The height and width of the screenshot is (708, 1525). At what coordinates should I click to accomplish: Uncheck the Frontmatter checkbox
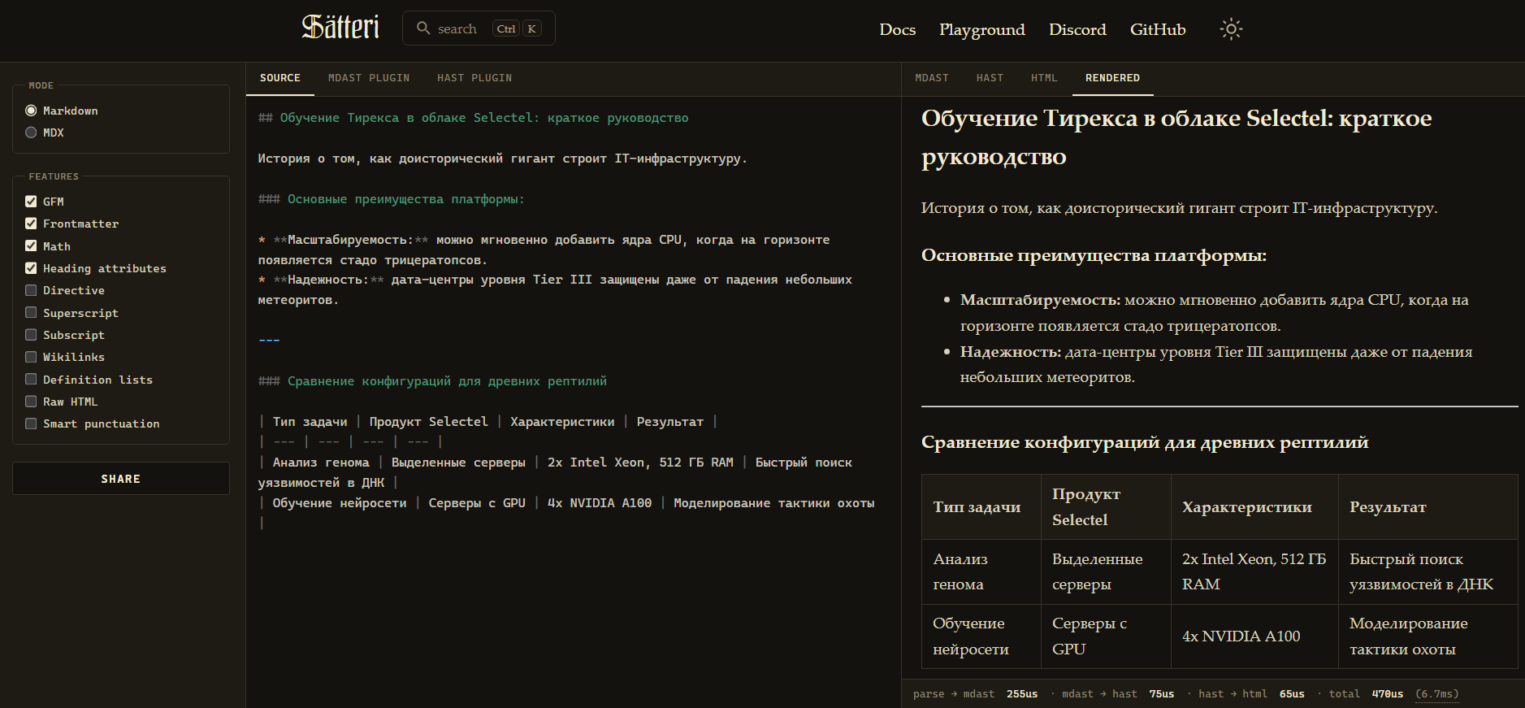click(31, 224)
